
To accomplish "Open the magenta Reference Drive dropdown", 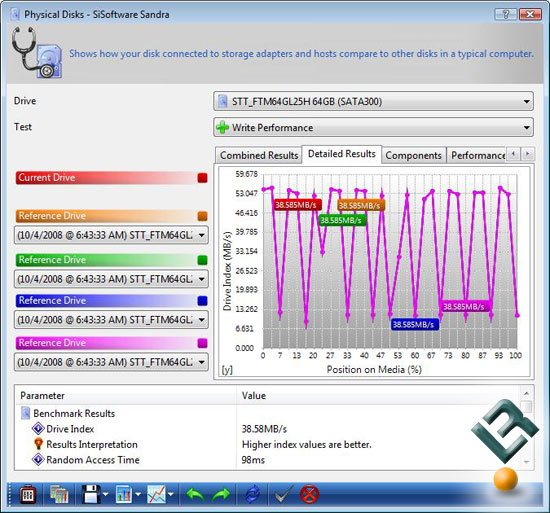I will (111, 362).
